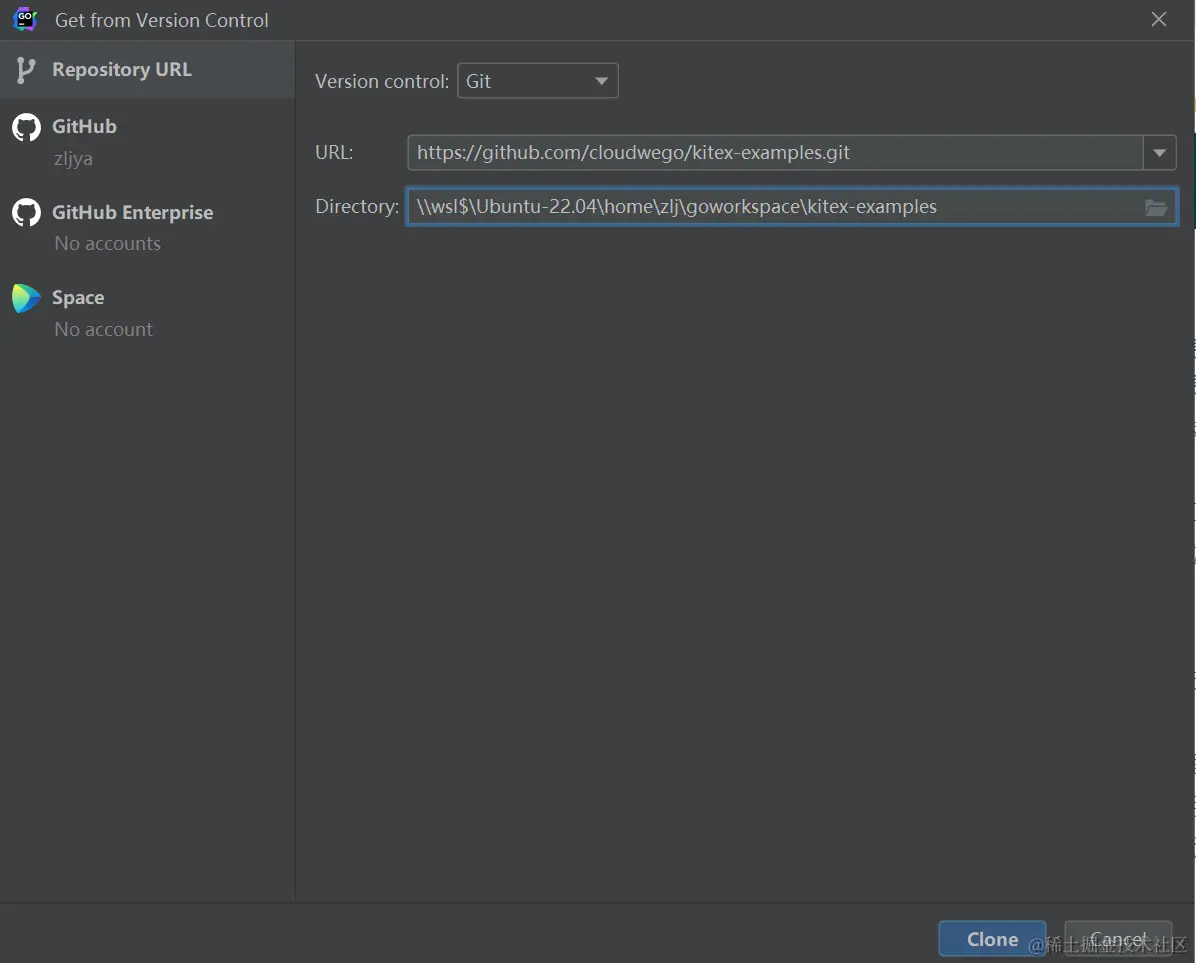1196x963 pixels.
Task: Open the Version control Git dropdown
Action: (x=537, y=81)
